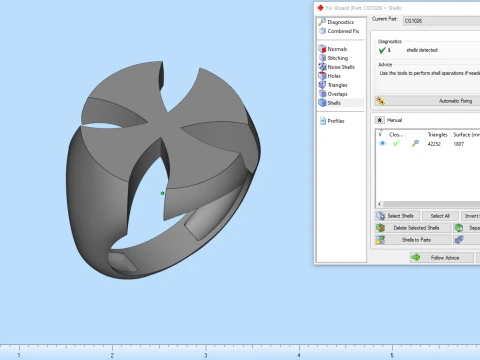
Task: Sort by the V column header
Action: [x=380, y=134]
